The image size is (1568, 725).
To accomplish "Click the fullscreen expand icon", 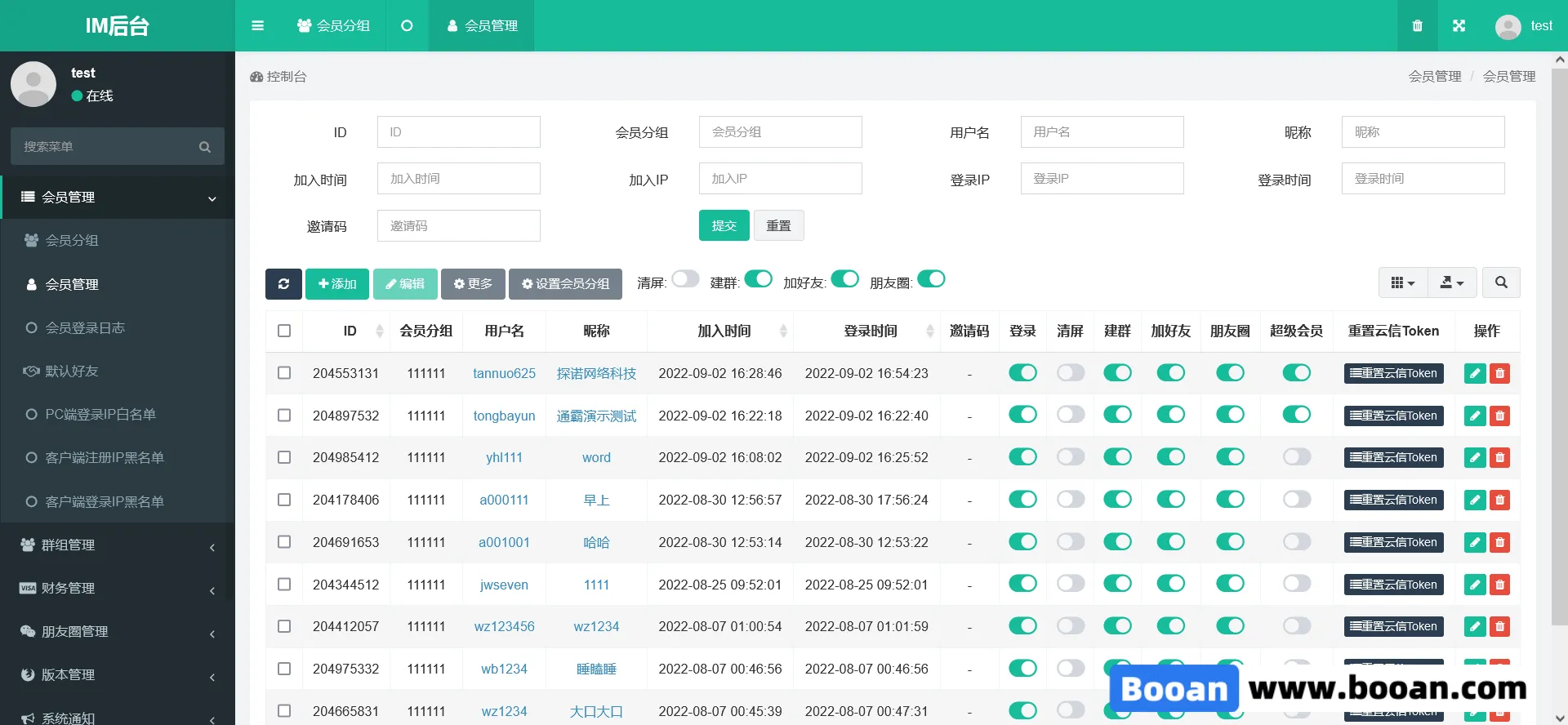I will [x=1459, y=25].
